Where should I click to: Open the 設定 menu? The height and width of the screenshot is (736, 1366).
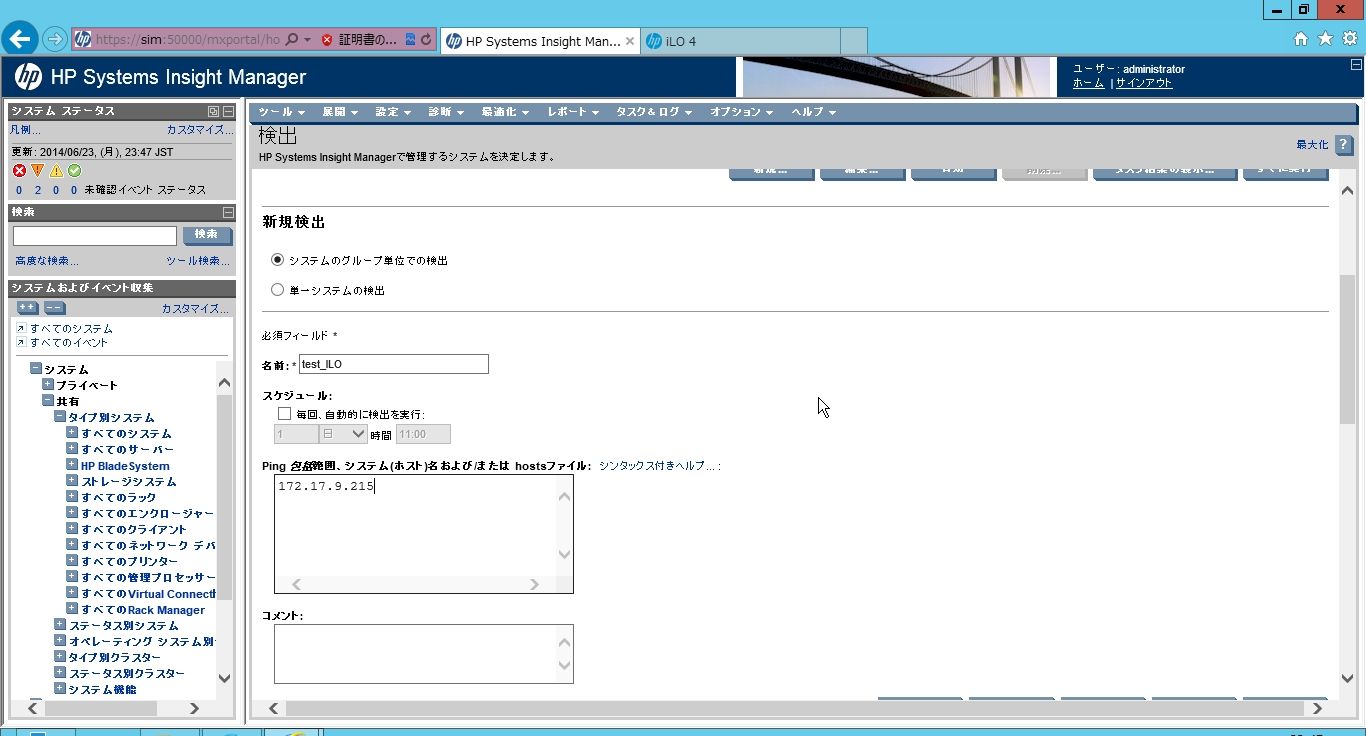[393, 112]
